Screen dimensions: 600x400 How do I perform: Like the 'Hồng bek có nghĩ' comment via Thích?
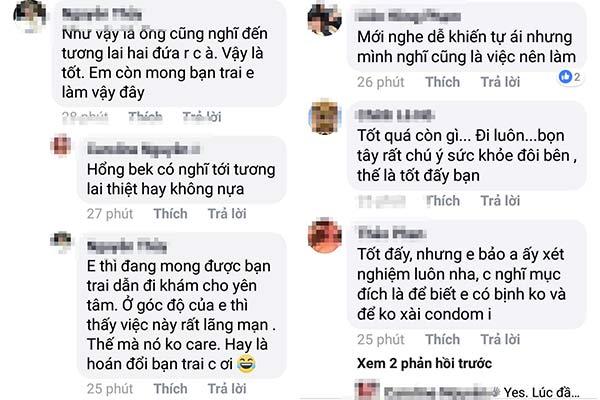[x=171, y=214]
